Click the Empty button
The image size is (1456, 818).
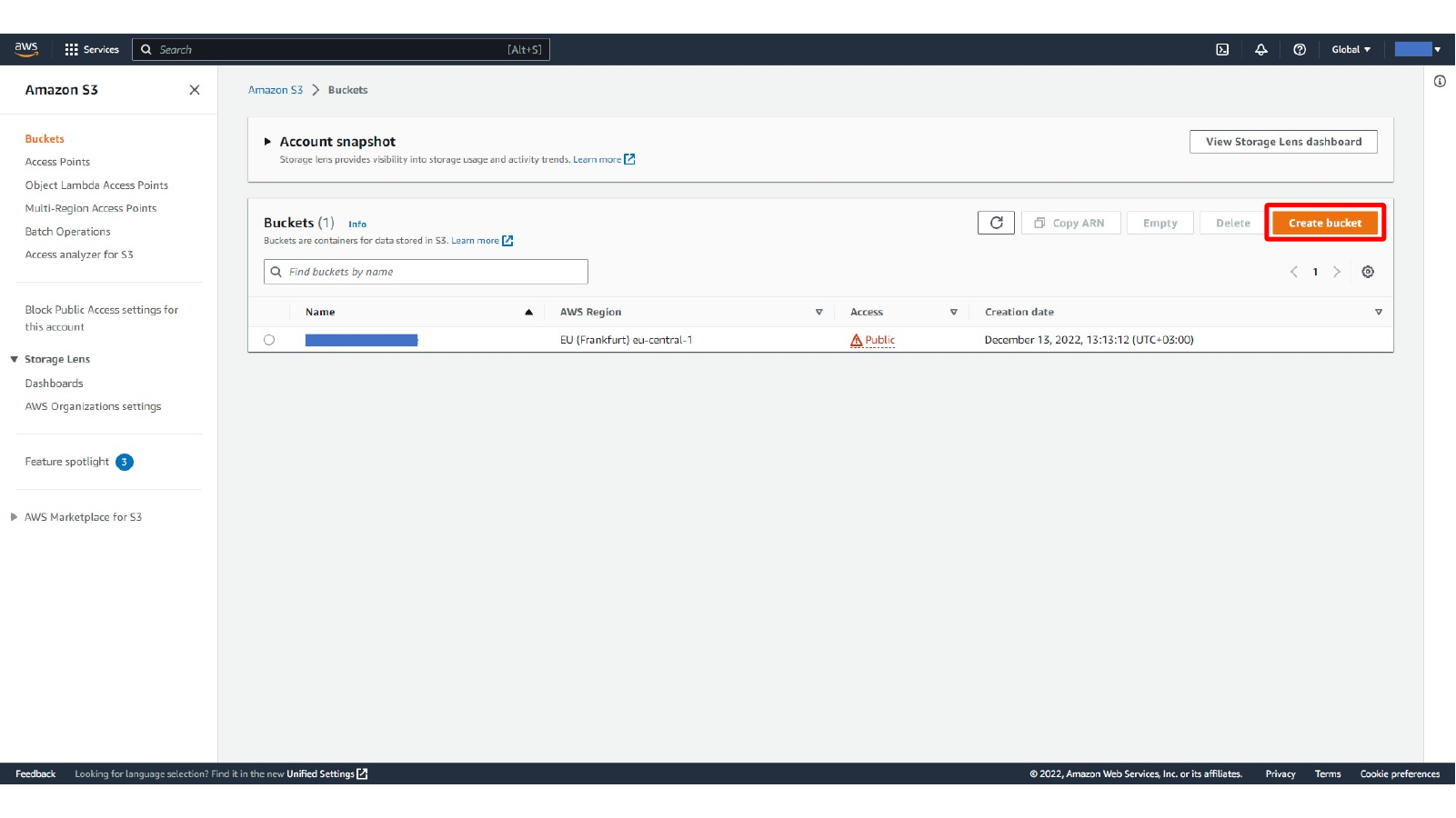tap(1160, 223)
